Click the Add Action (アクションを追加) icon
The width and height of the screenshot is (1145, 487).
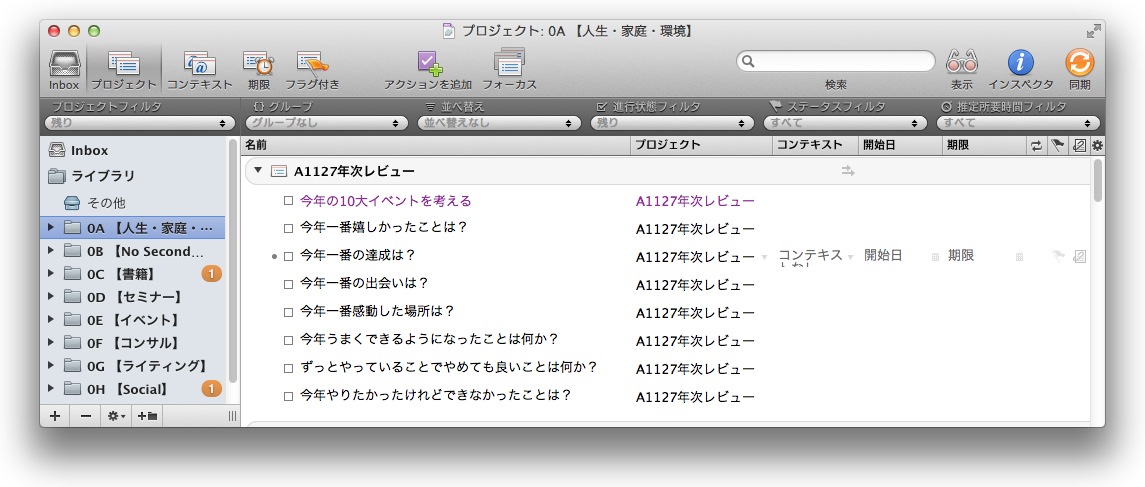(428, 68)
